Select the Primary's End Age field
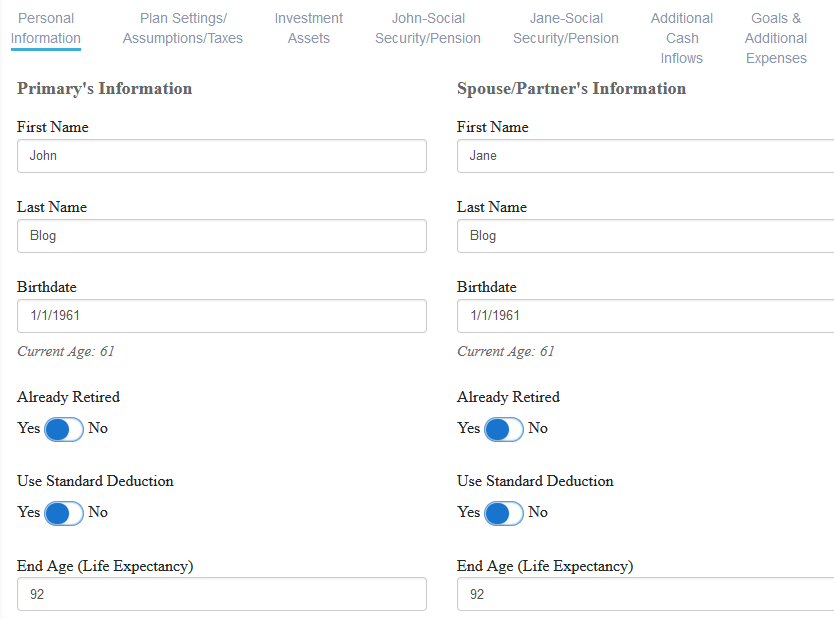This screenshot has width=834, height=619. point(221,594)
